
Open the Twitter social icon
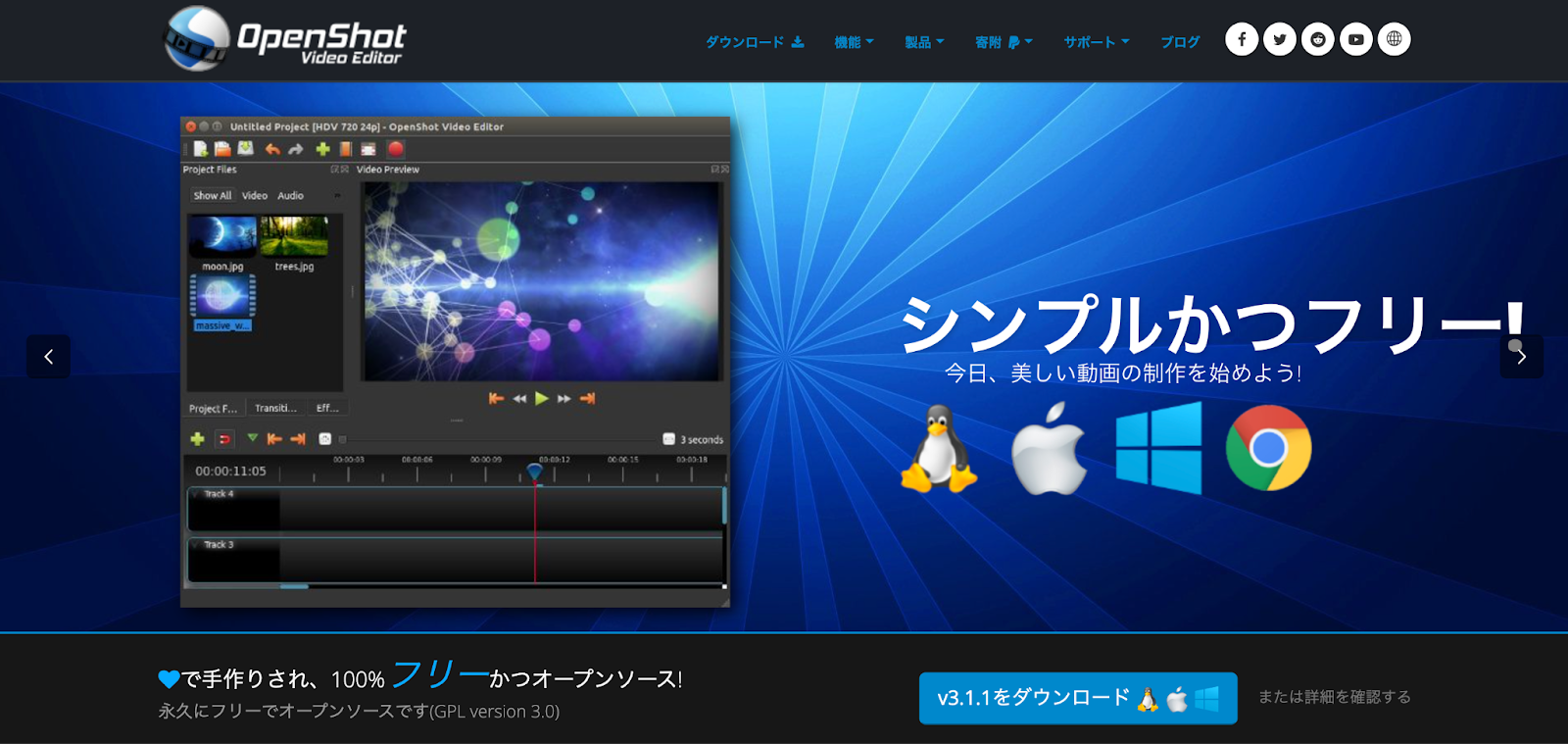pos(1280,39)
